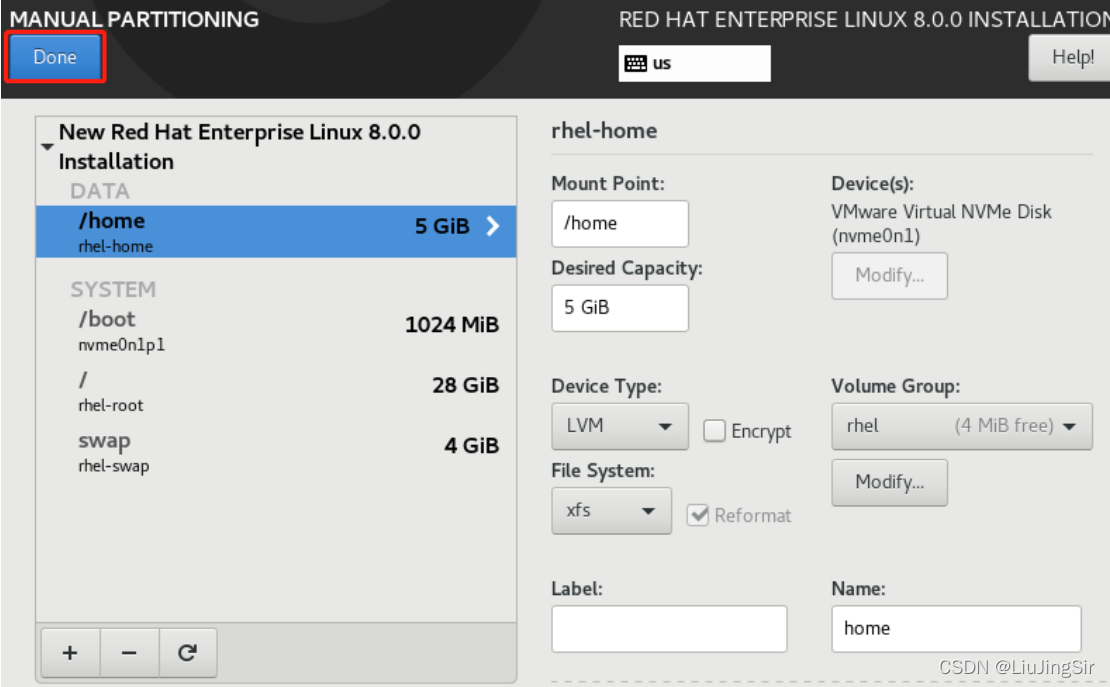The image size is (1110, 687).
Task: Reload storage configuration with refresh icon
Action: [187, 653]
